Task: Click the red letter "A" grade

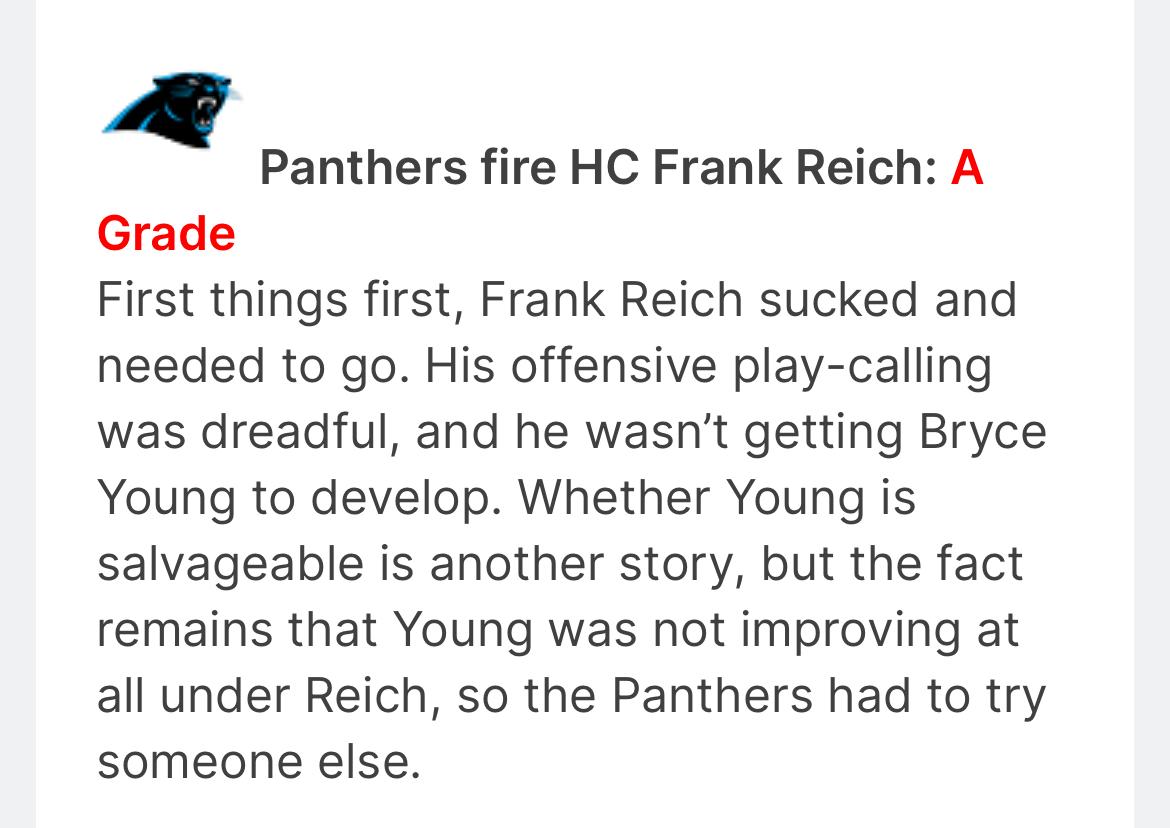Action: pos(967,168)
